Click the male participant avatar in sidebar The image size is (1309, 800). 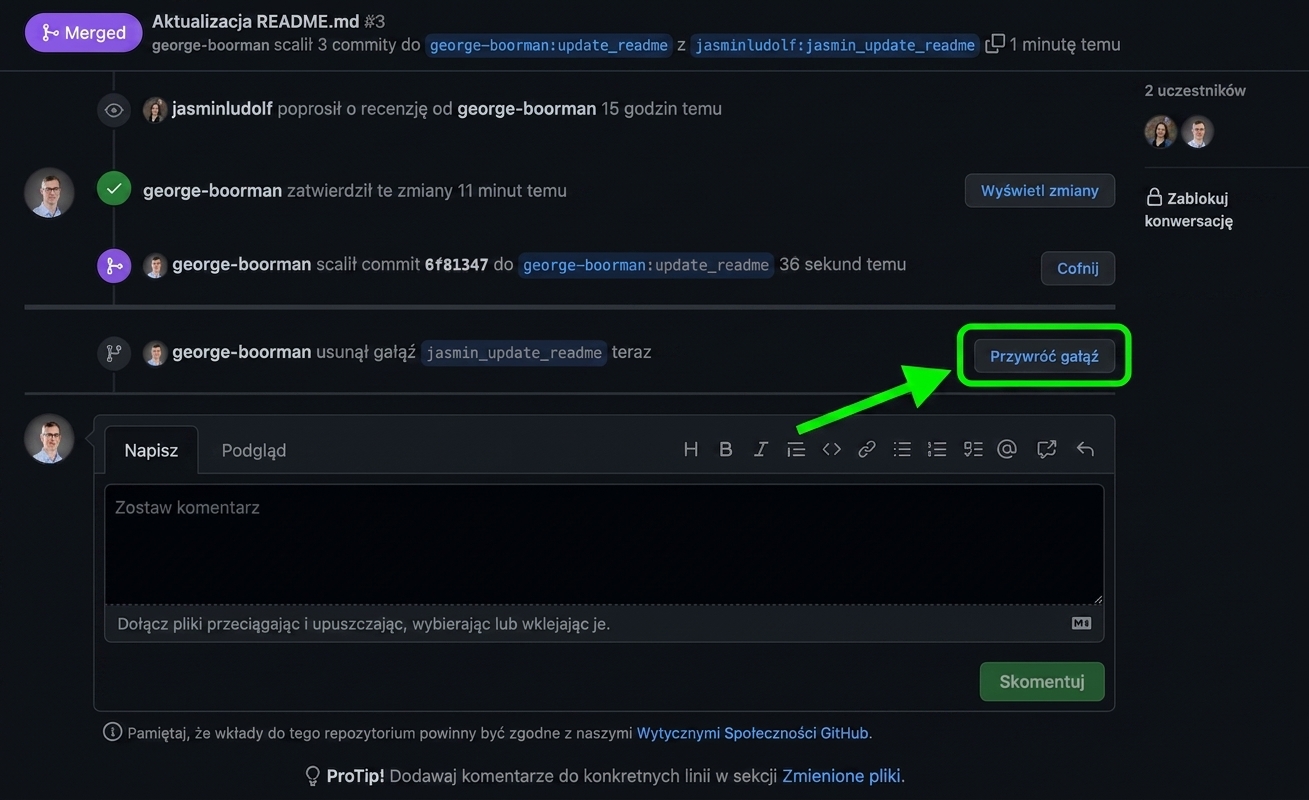click(x=1198, y=131)
